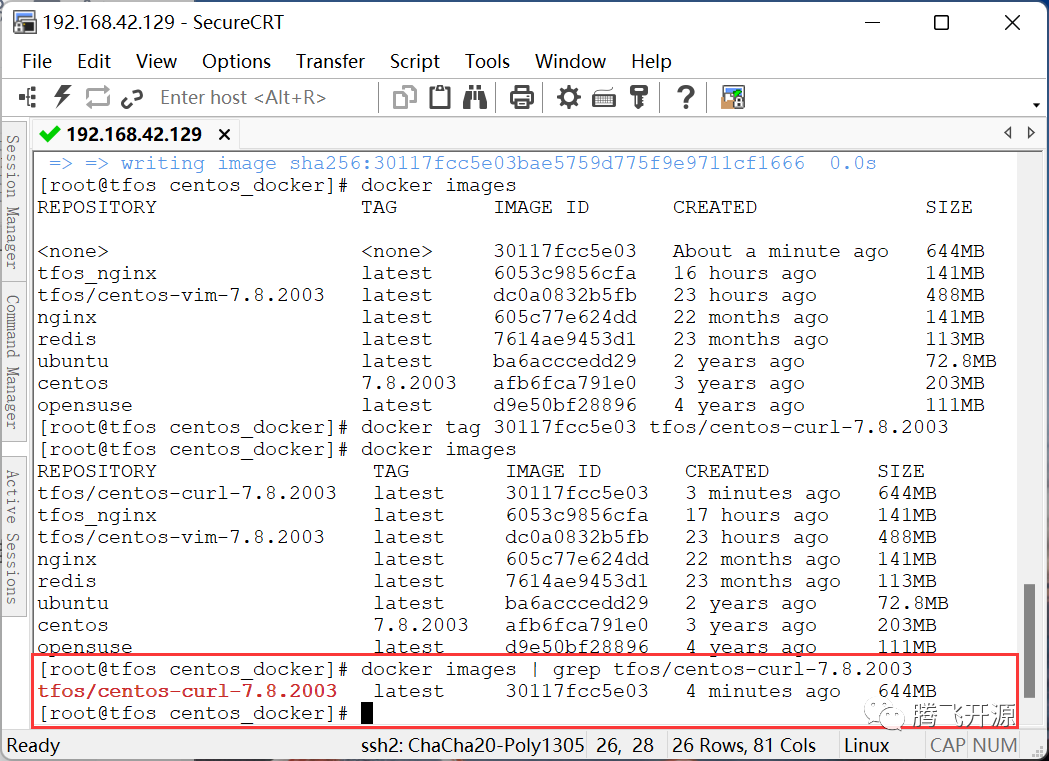Minimize the SecureCRT window
This screenshot has width=1049, height=761.
pyautogui.click(x=872, y=22)
